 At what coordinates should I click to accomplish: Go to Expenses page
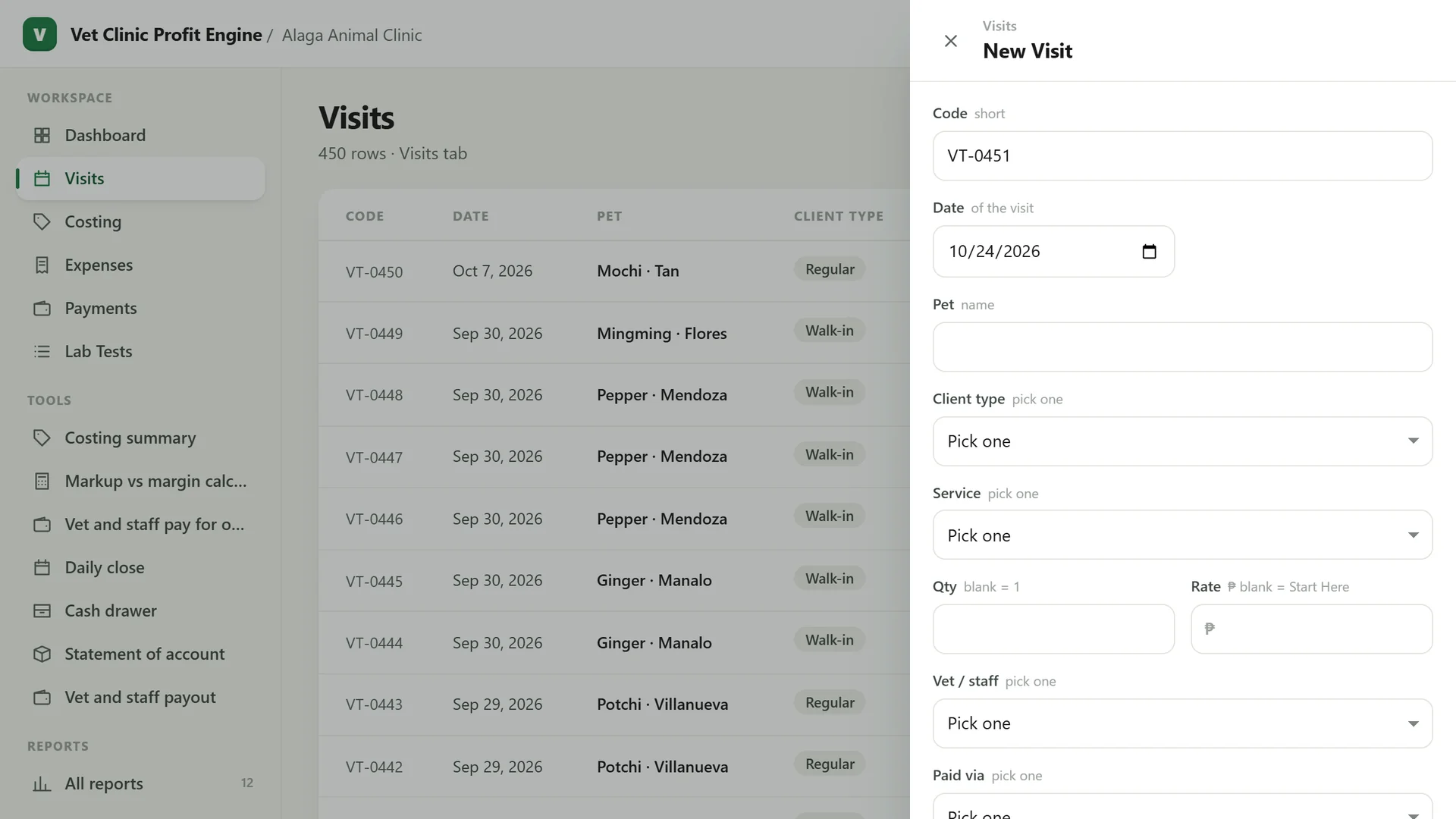141,265
